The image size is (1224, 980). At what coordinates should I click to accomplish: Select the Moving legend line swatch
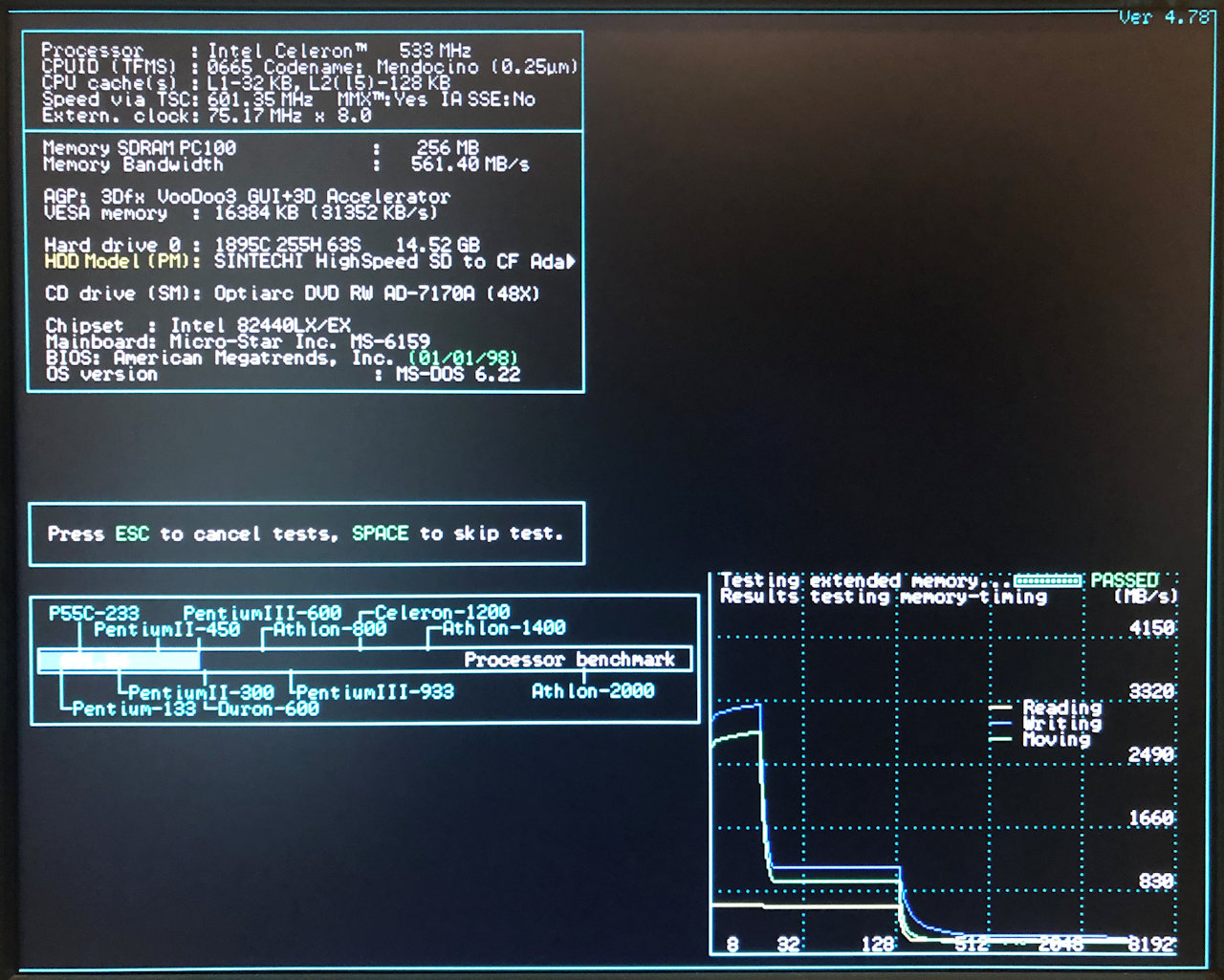pyautogui.click(x=1000, y=739)
